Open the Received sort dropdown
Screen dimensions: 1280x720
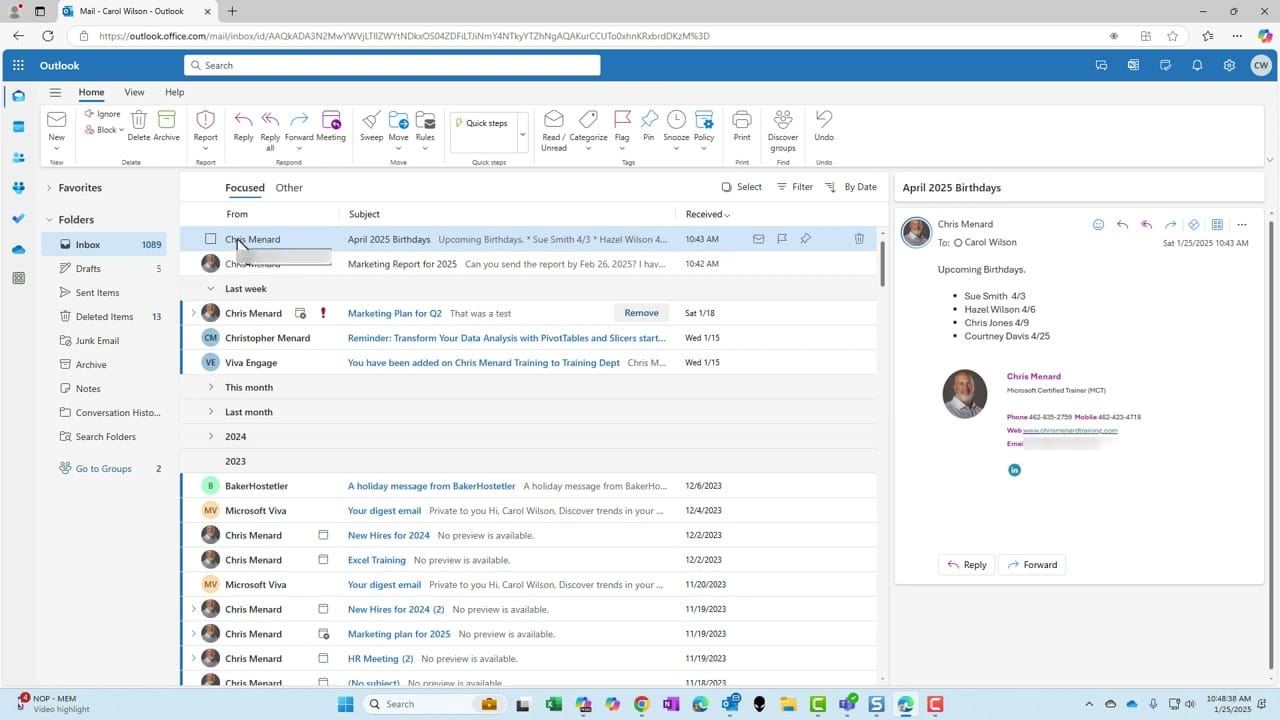pyautogui.click(x=707, y=213)
